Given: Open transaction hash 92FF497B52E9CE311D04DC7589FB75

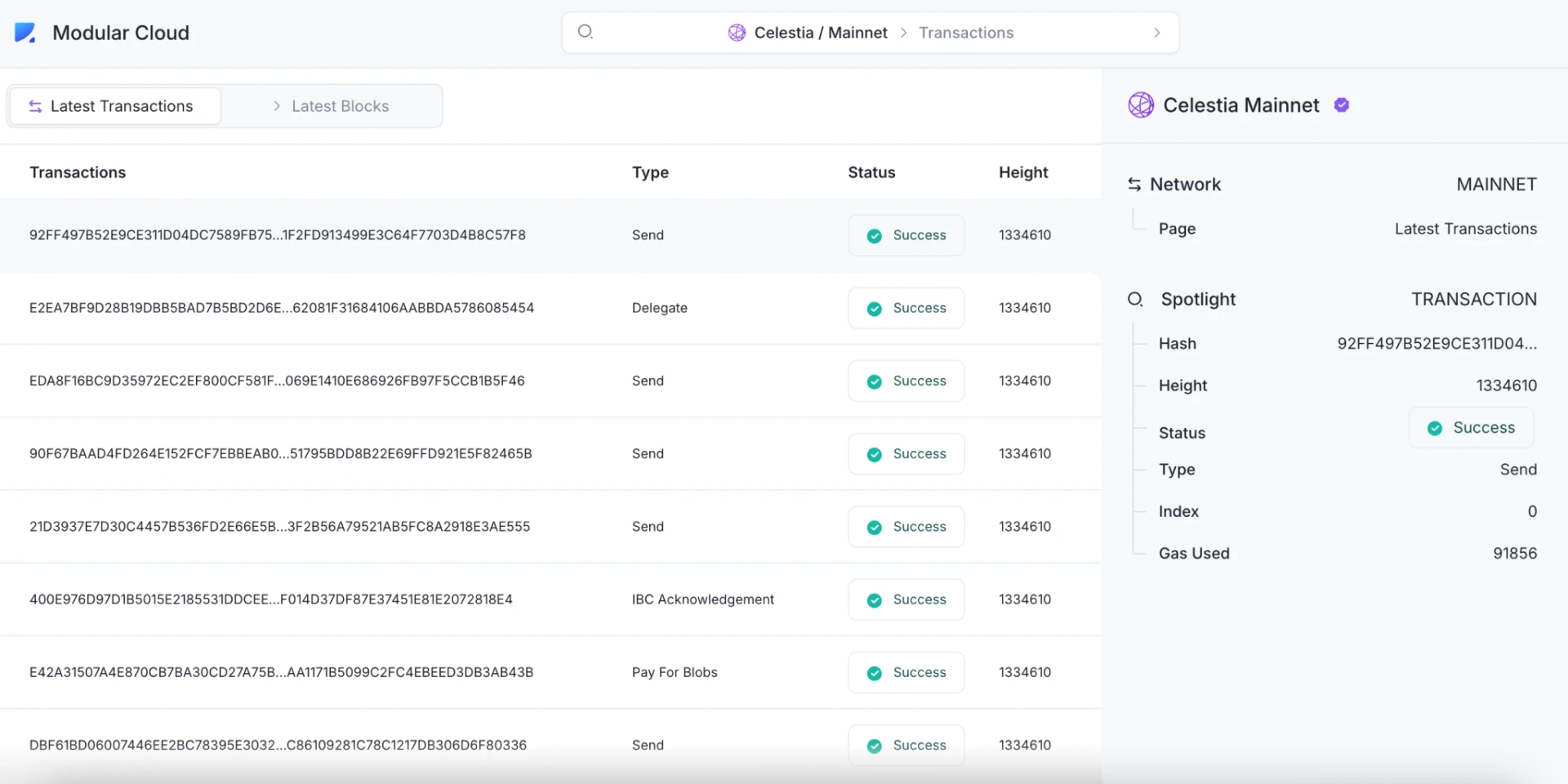Looking at the screenshot, I should click(278, 235).
